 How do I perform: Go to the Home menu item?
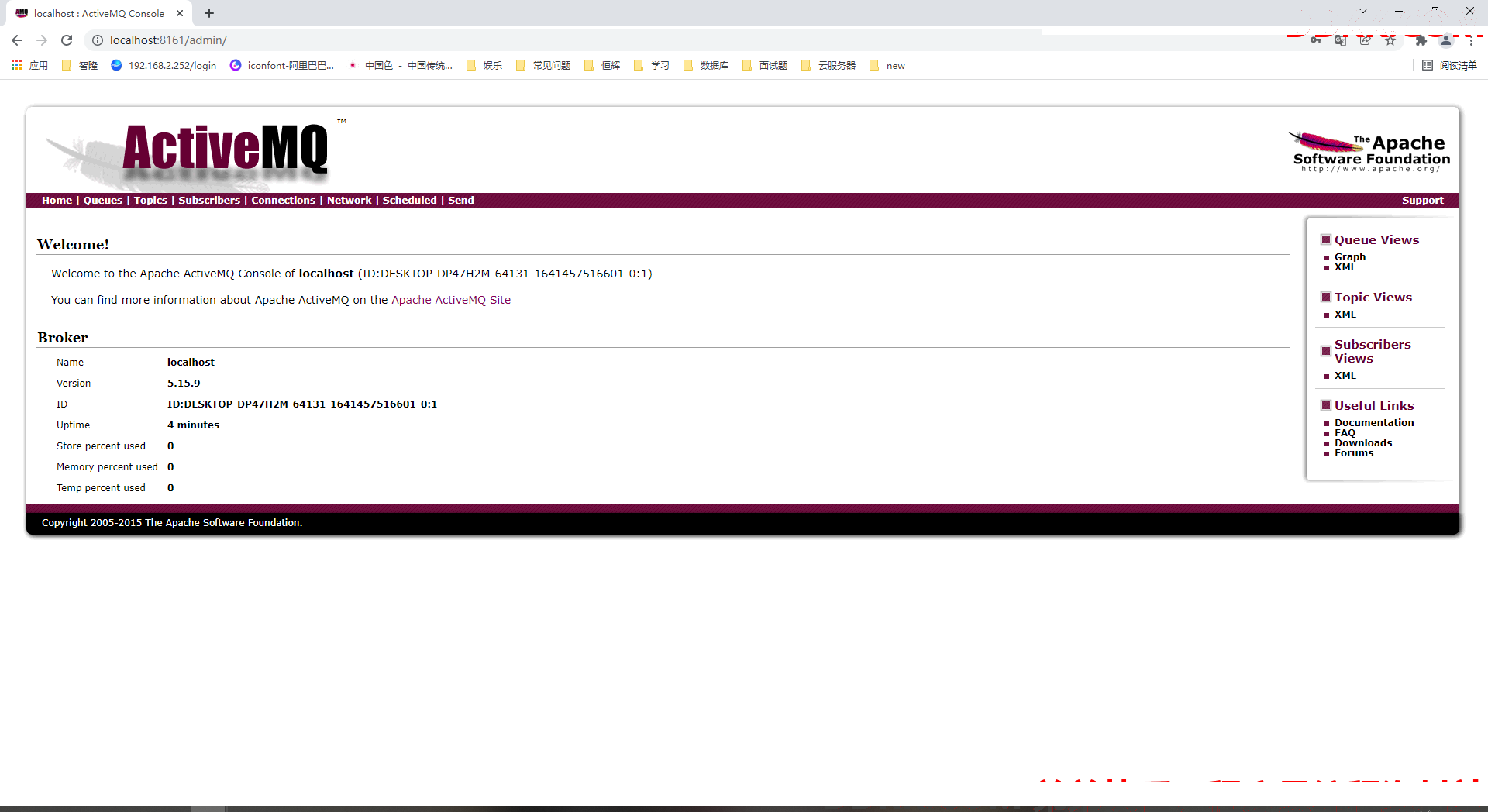(57, 200)
